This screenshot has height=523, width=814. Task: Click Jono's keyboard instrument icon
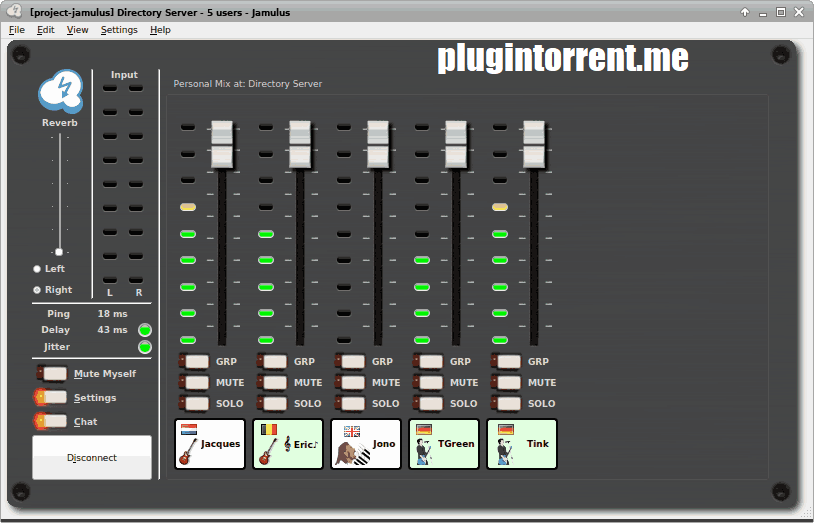click(x=354, y=453)
